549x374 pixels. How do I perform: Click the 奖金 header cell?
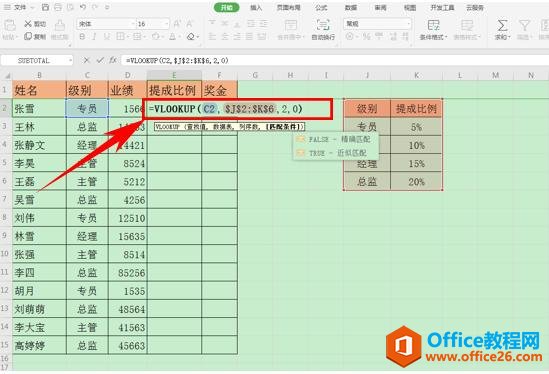point(219,90)
